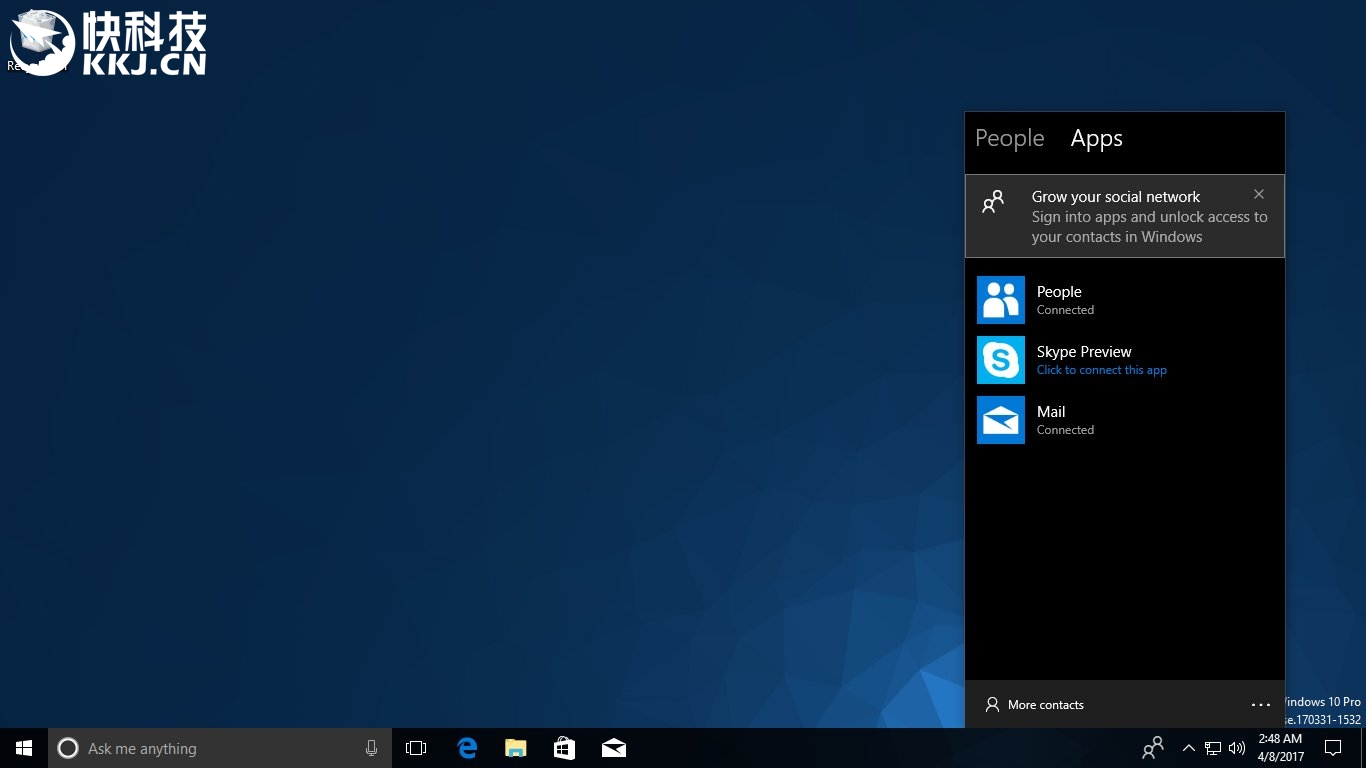Click the Task View taskbar icon
The image size is (1366, 768).
pos(416,748)
